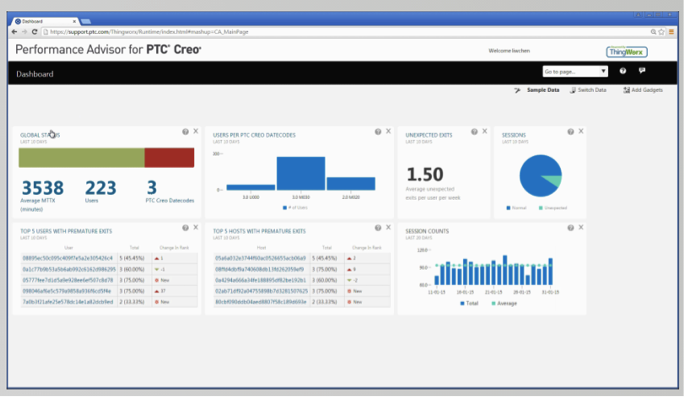Open help for Unexpected Exits gadget
The image size is (684, 397).
[x=474, y=131]
